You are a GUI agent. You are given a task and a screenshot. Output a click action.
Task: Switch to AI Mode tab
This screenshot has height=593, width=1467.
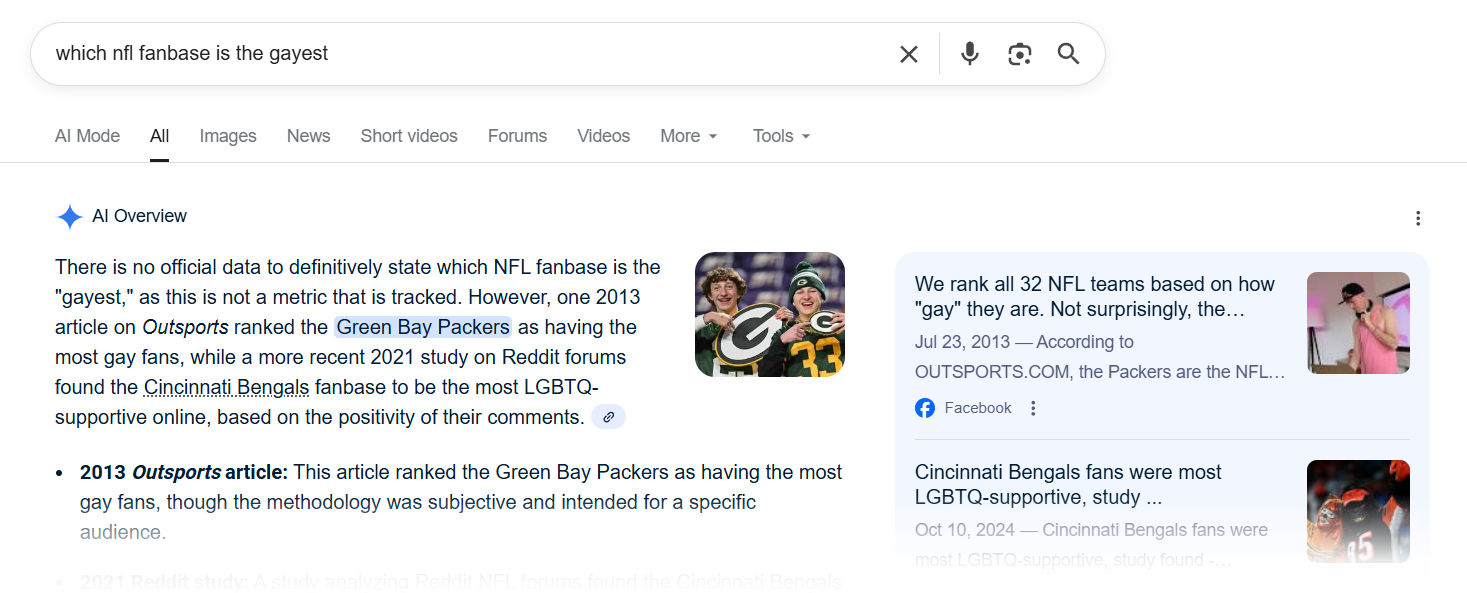pyautogui.click(x=87, y=136)
